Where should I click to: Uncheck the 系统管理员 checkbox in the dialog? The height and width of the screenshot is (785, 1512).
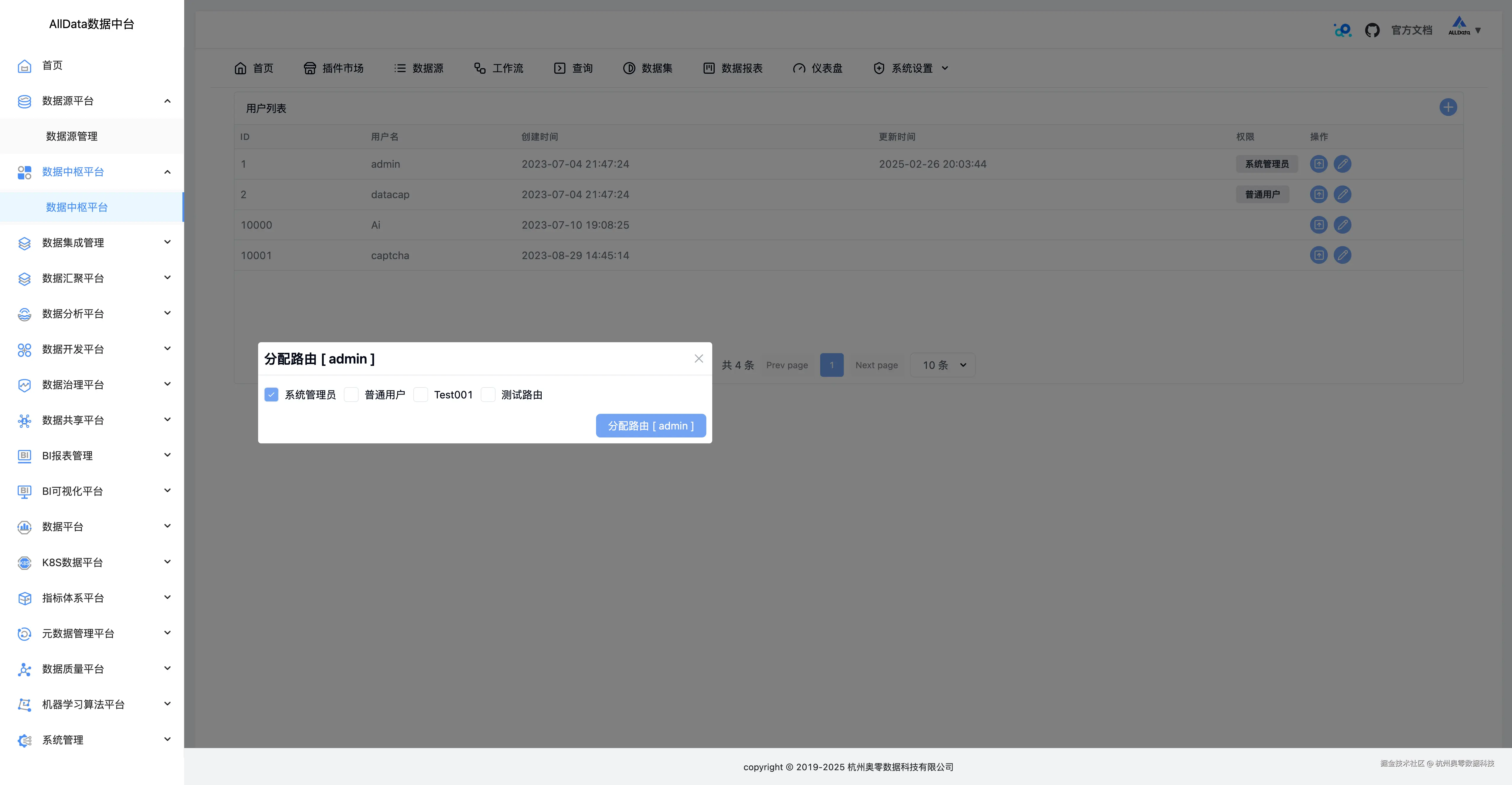pyautogui.click(x=271, y=395)
